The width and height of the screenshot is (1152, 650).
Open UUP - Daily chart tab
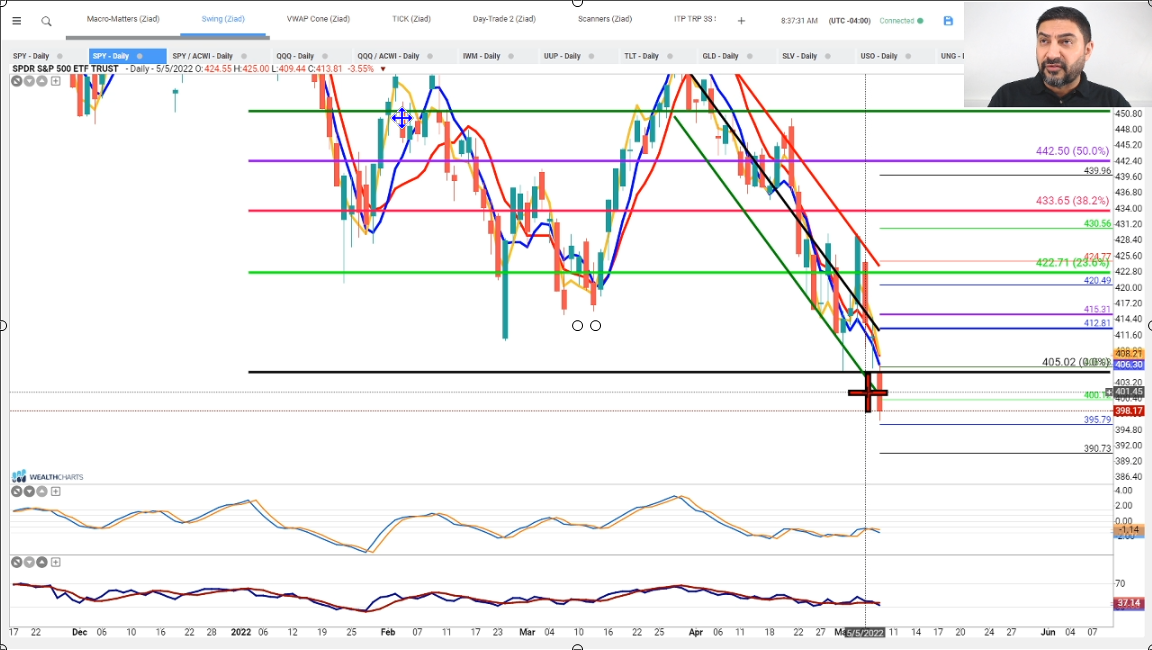pos(562,56)
